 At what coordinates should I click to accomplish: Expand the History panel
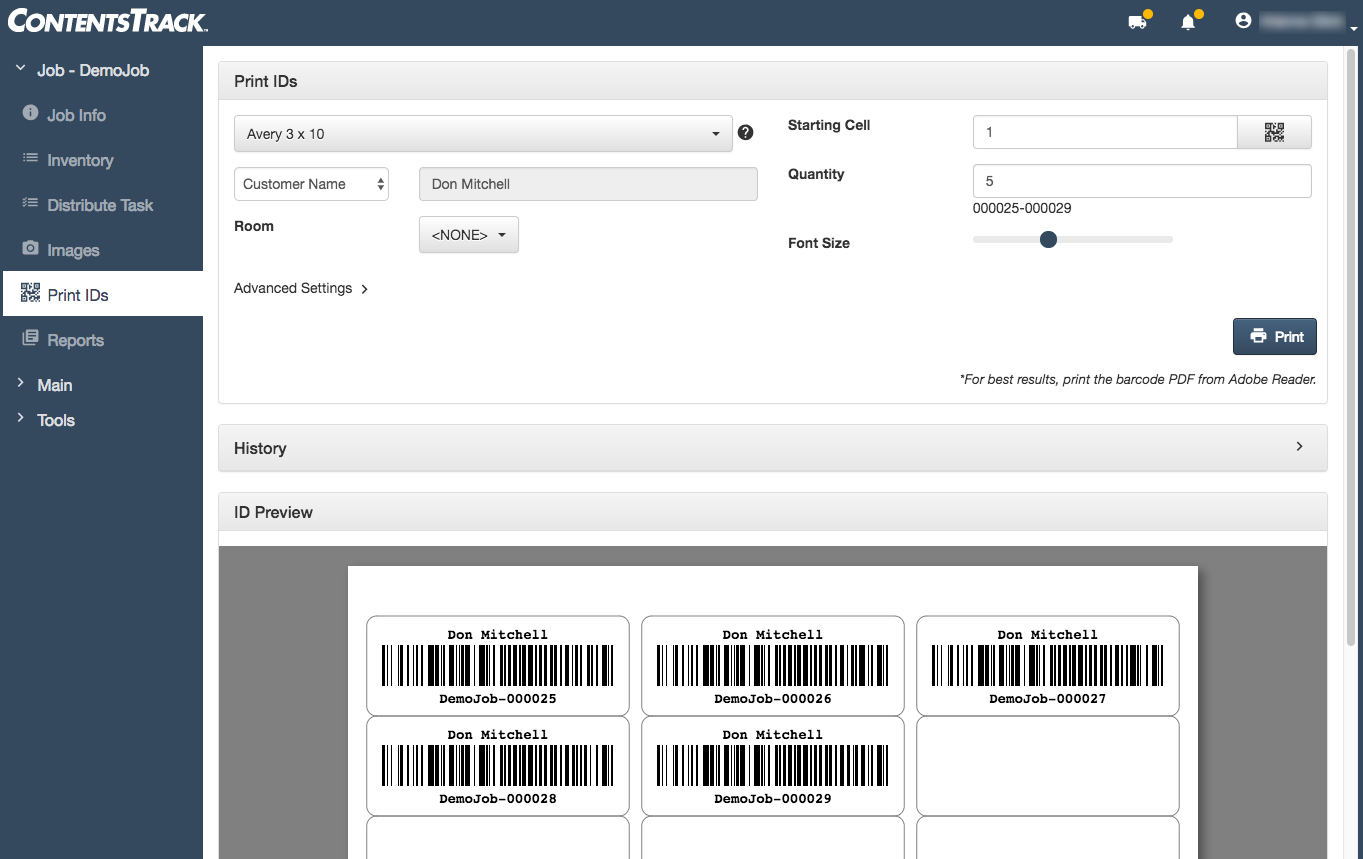[773, 448]
